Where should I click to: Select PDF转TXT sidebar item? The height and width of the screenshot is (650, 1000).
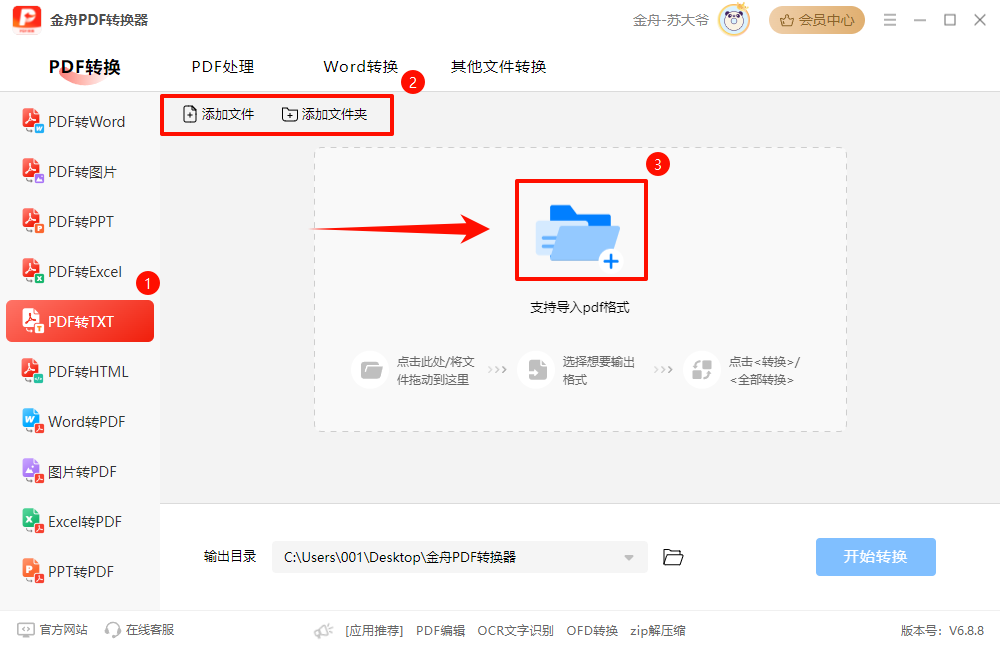coord(80,321)
